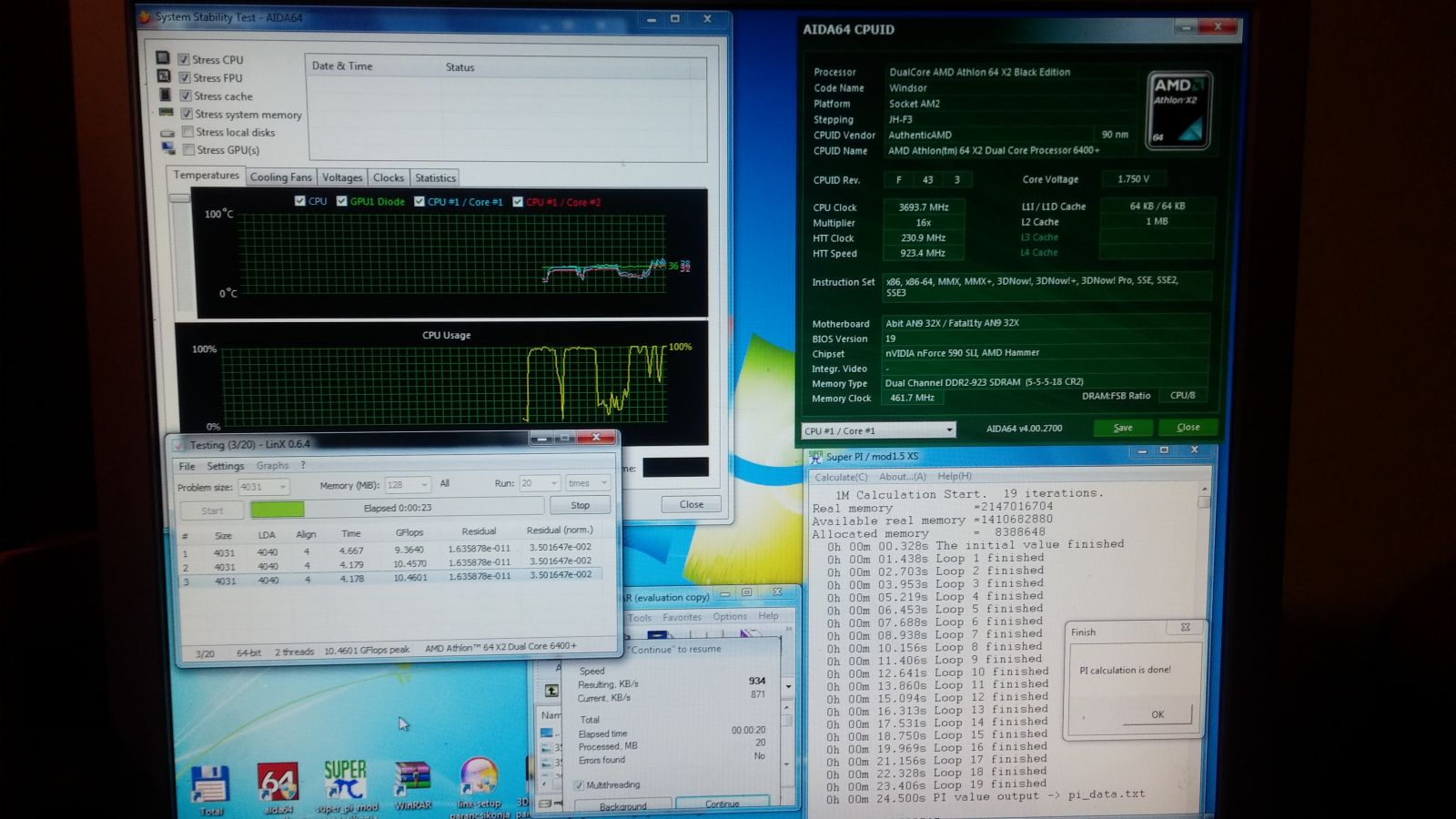
Task: Toggle the GPU1 Diode graph checkbox
Action: (341, 201)
